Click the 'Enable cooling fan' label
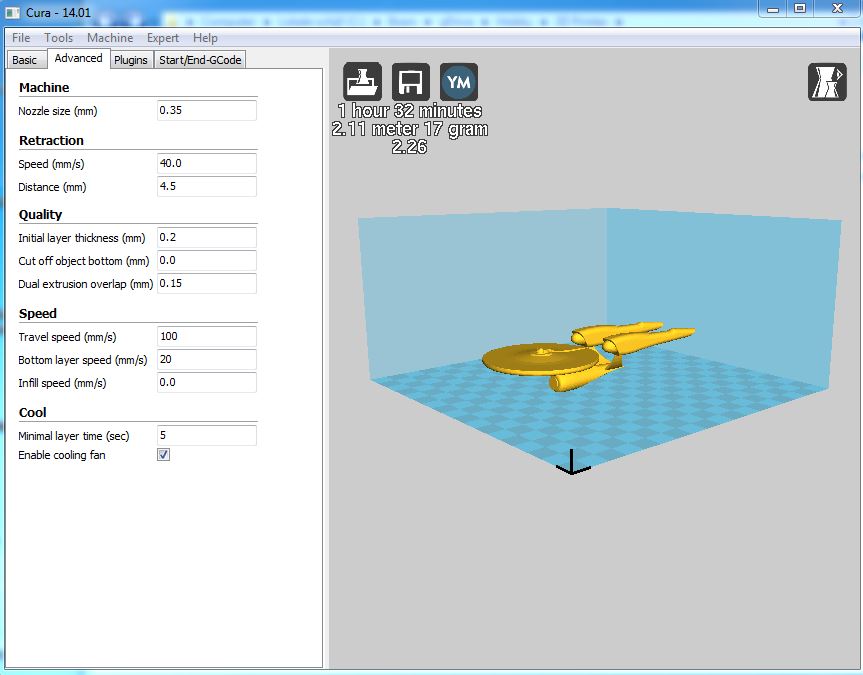Viewport: 863px width, 675px height. (x=62, y=455)
